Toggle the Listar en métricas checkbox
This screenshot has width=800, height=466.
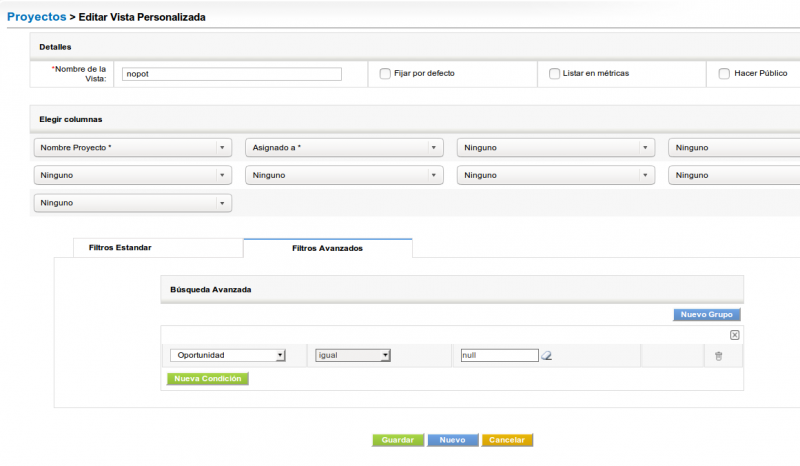[x=555, y=74]
